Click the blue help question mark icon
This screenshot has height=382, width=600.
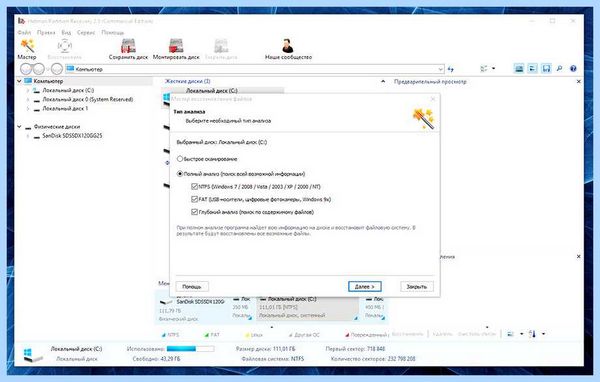[x=573, y=69]
